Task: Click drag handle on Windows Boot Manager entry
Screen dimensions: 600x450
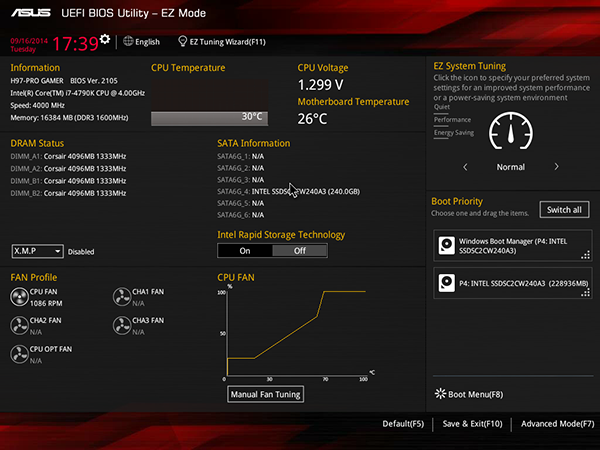Action: [x=585, y=255]
